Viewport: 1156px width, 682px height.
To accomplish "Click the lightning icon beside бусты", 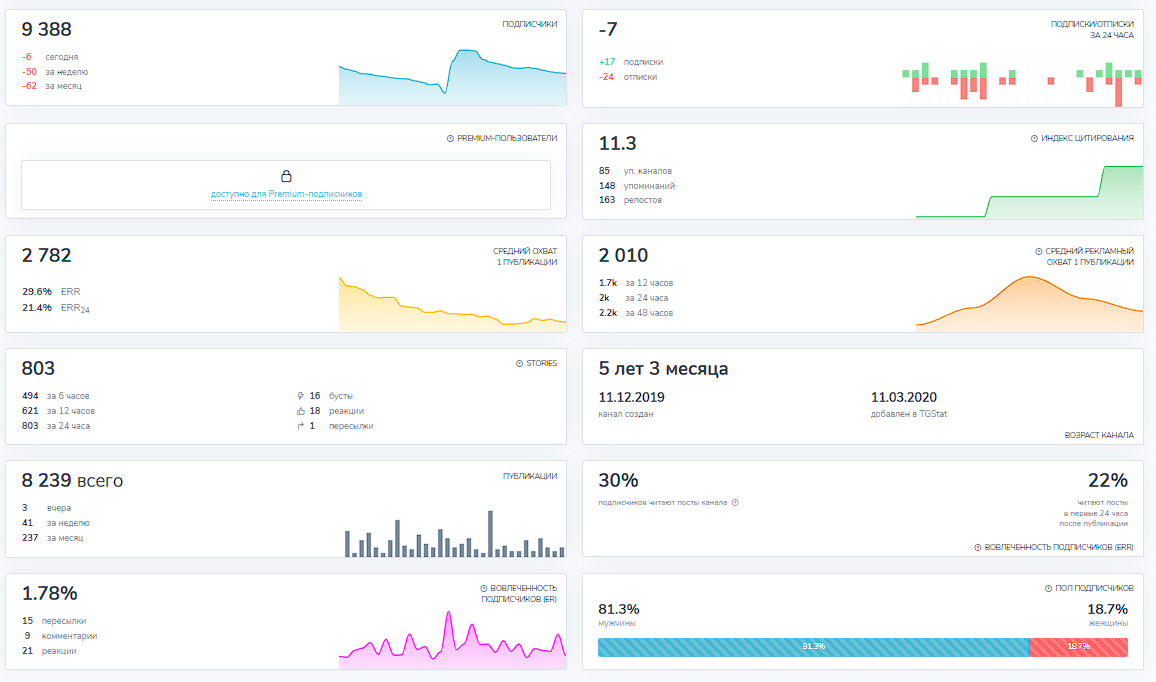I will tap(301, 396).
